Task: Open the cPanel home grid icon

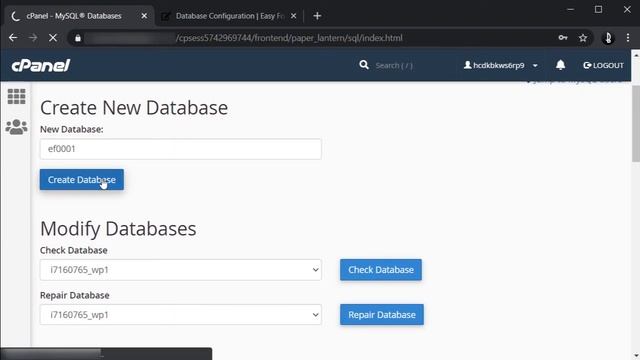Action: coord(16,97)
